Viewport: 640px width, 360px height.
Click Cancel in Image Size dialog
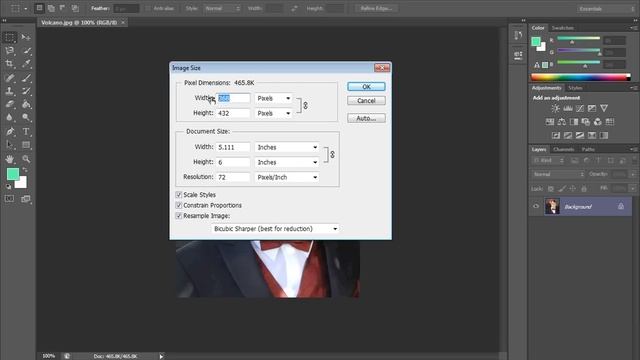coord(366,101)
